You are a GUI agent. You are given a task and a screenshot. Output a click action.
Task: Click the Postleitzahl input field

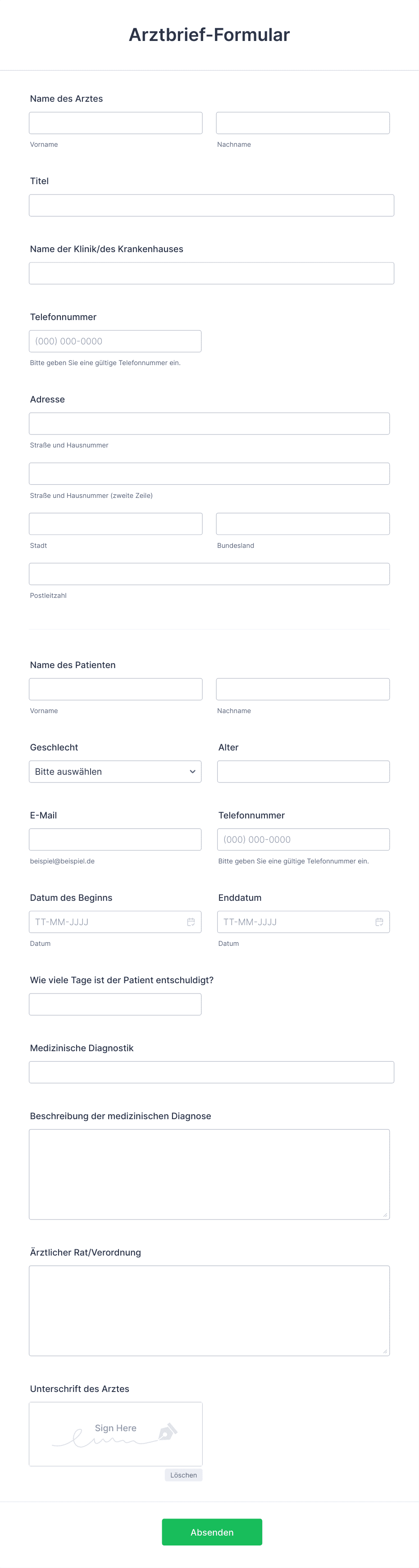(x=209, y=574)
